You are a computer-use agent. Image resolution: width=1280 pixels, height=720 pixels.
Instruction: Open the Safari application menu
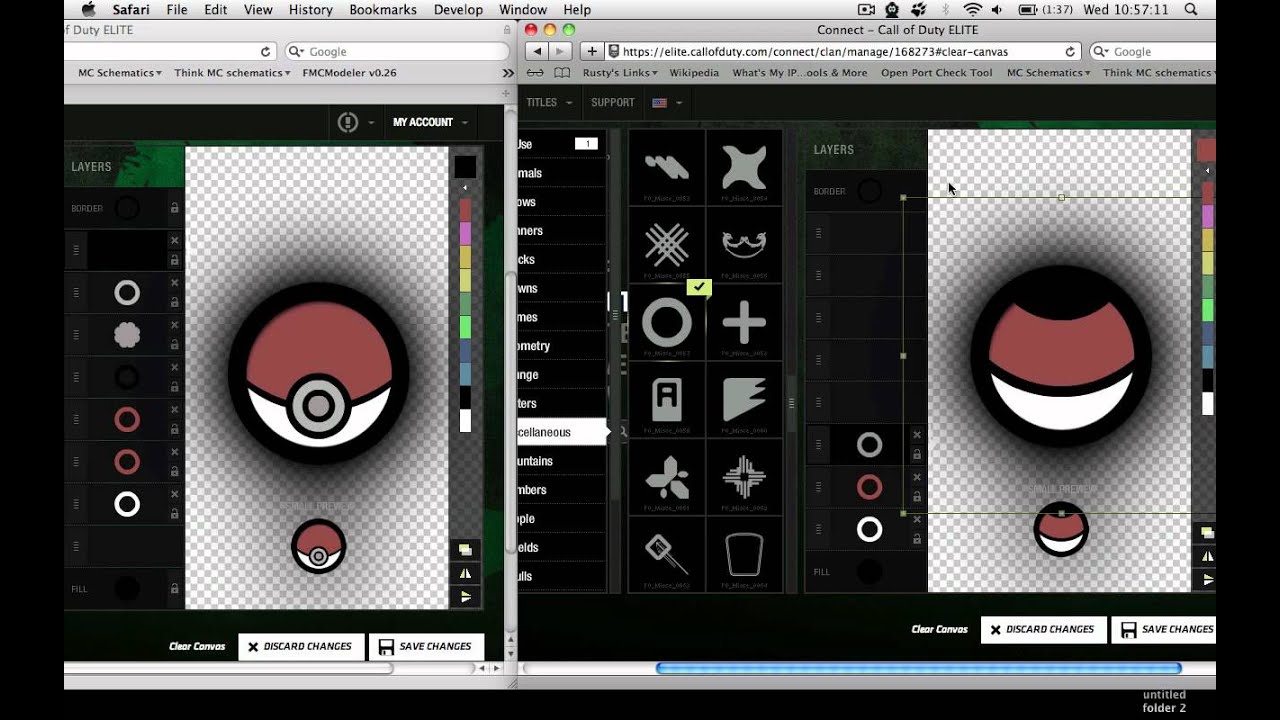(x=133, y=9)
